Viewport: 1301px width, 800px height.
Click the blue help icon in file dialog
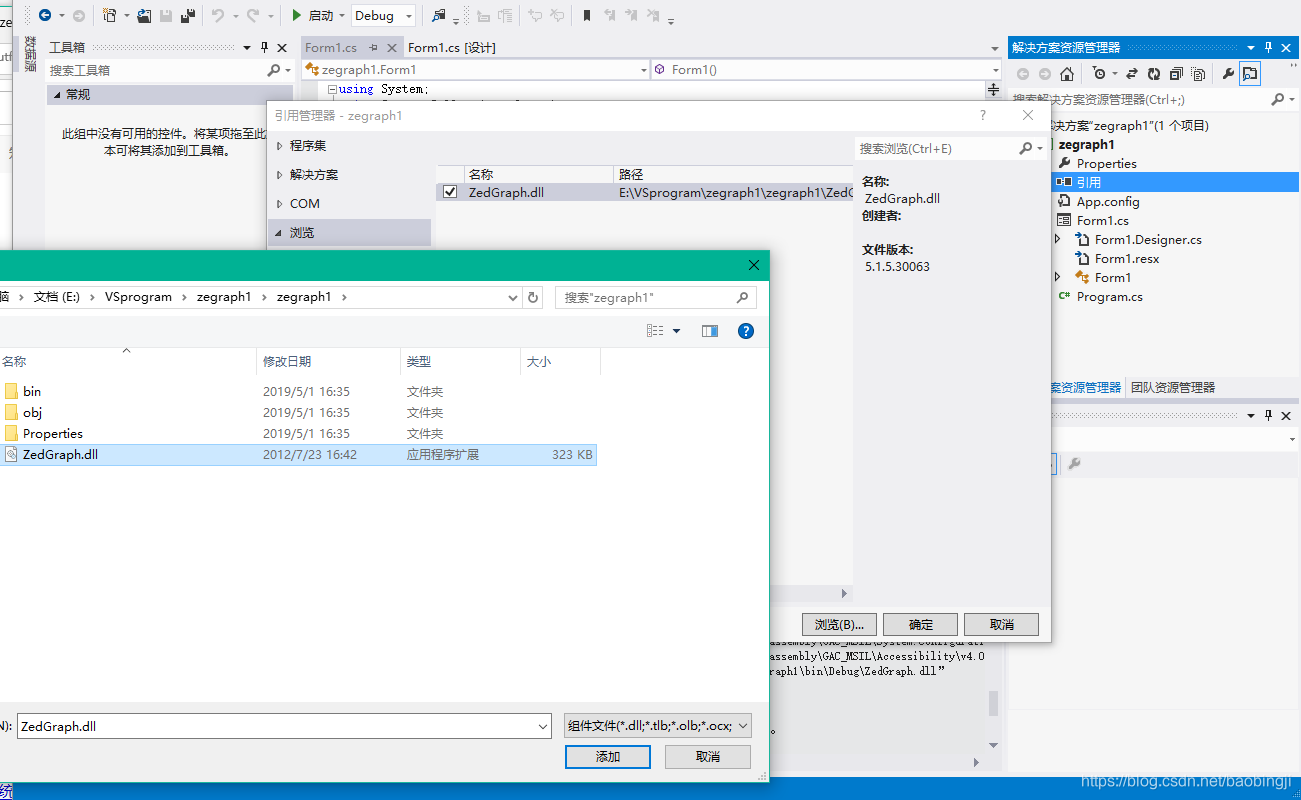pos(745,331)
